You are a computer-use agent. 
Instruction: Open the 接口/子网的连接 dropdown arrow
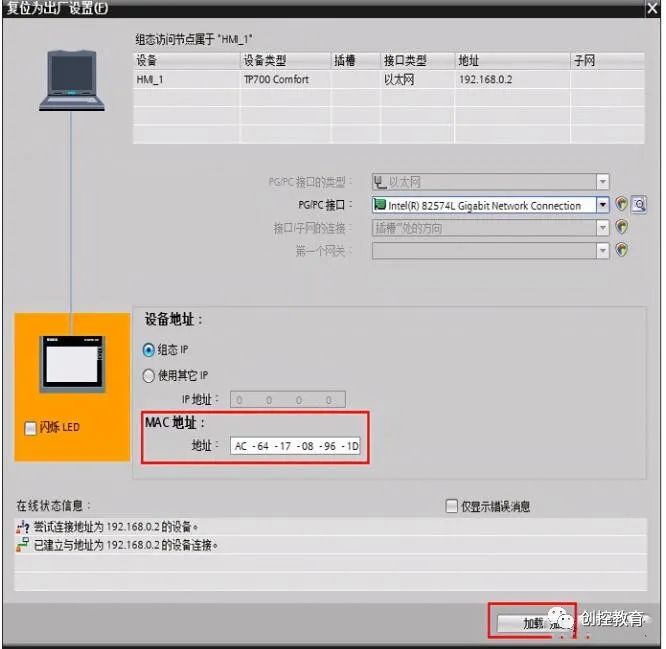point(602,228)
